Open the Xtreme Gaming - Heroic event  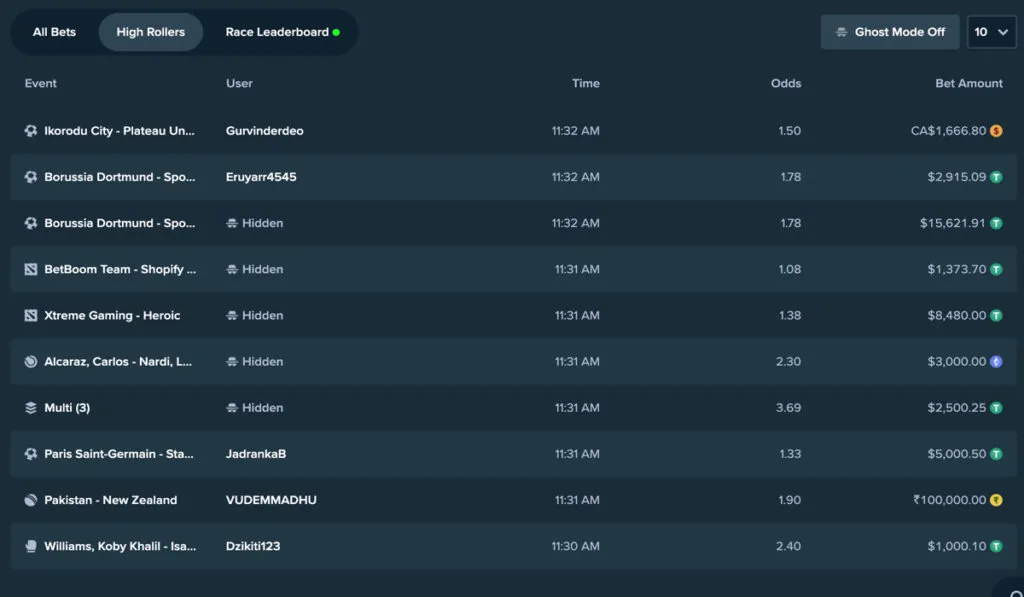(x=112, y=315)
